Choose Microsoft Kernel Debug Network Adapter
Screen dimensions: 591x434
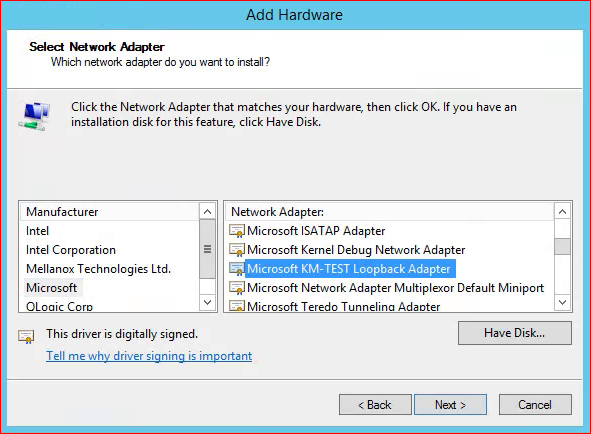[356, 250]
